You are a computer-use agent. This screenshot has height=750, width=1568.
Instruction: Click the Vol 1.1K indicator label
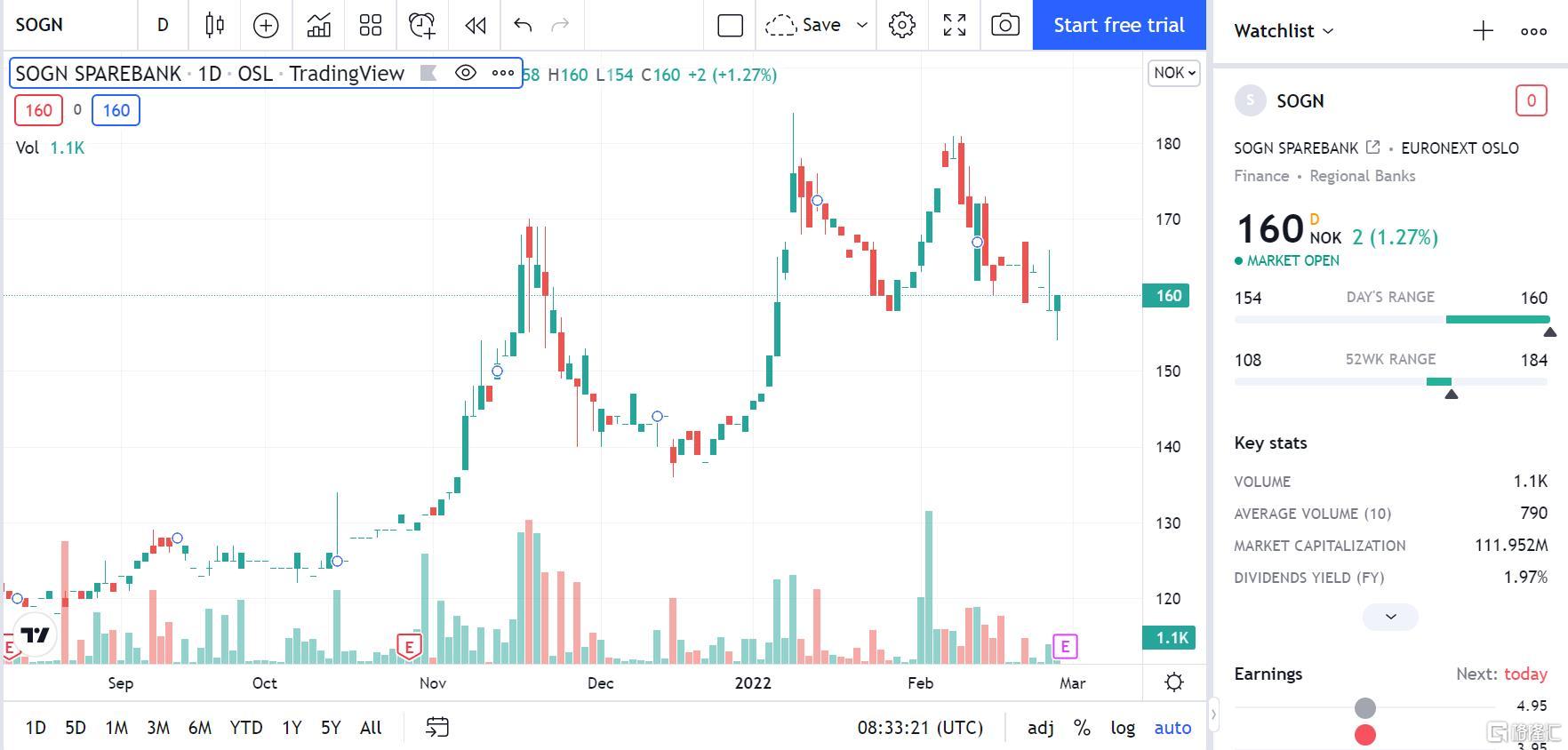50,148
